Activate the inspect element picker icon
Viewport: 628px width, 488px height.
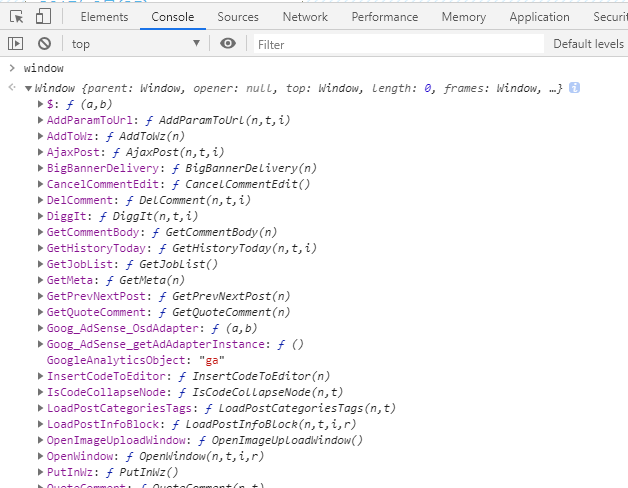tap(16, 17)
